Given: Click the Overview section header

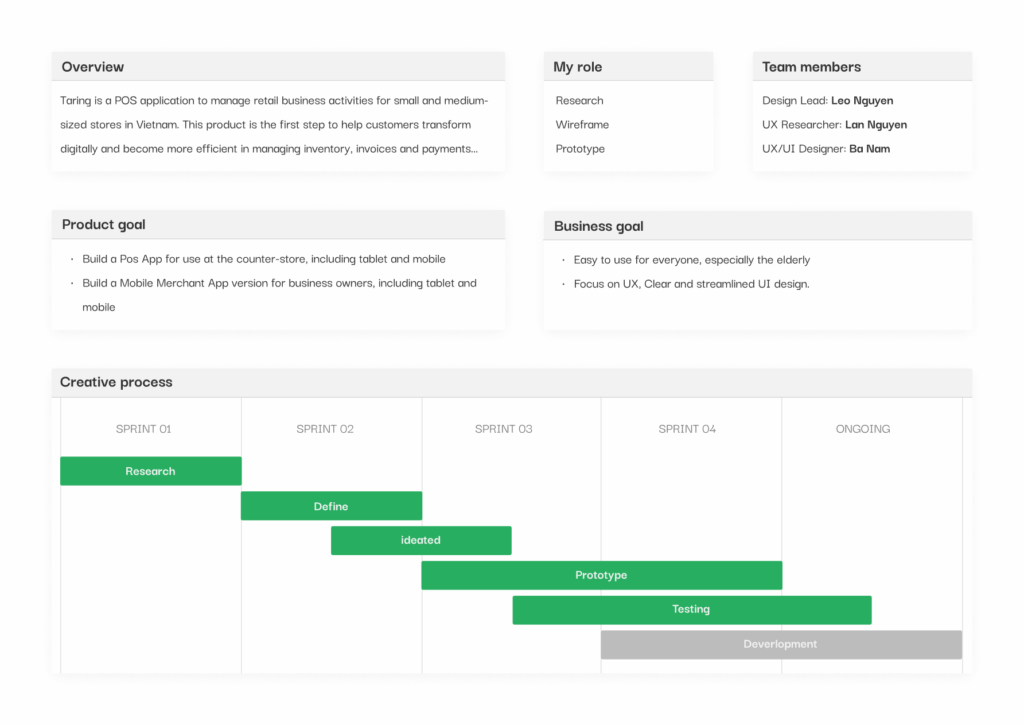Looking at the screenshot, I should [93, 67].
